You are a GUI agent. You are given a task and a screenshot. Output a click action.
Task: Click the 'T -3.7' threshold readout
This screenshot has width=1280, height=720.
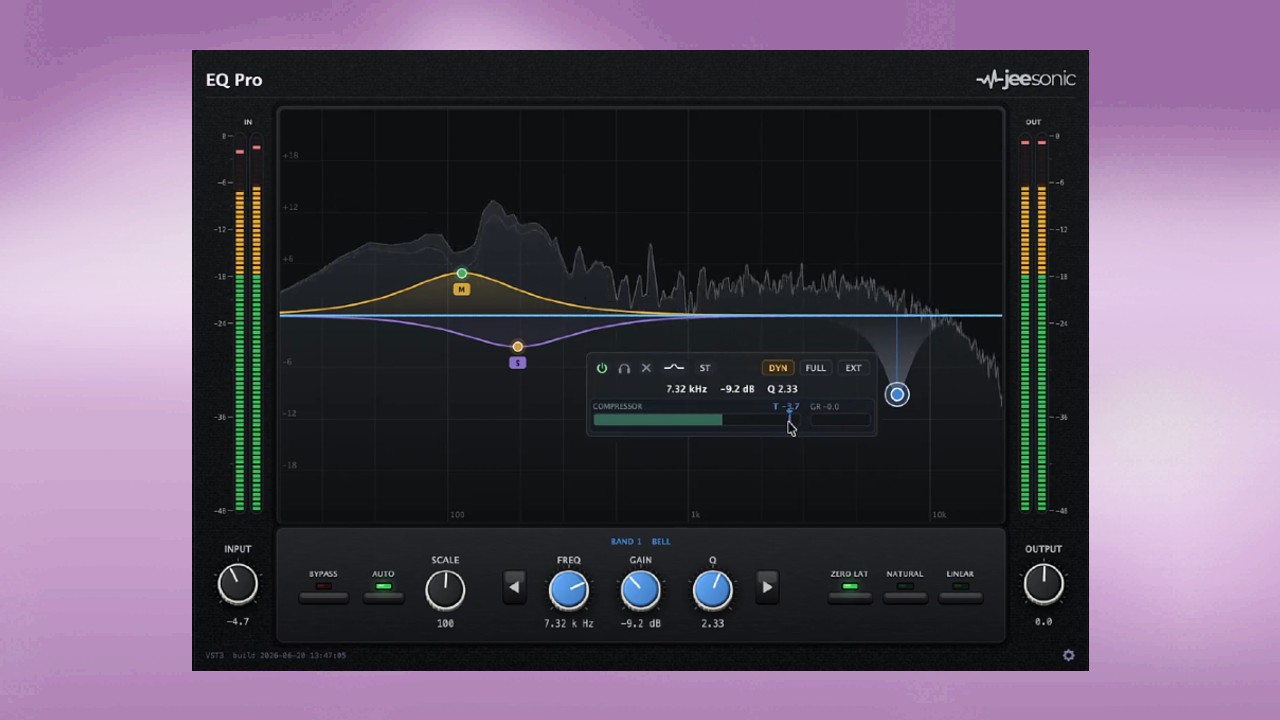coord(787,407)
